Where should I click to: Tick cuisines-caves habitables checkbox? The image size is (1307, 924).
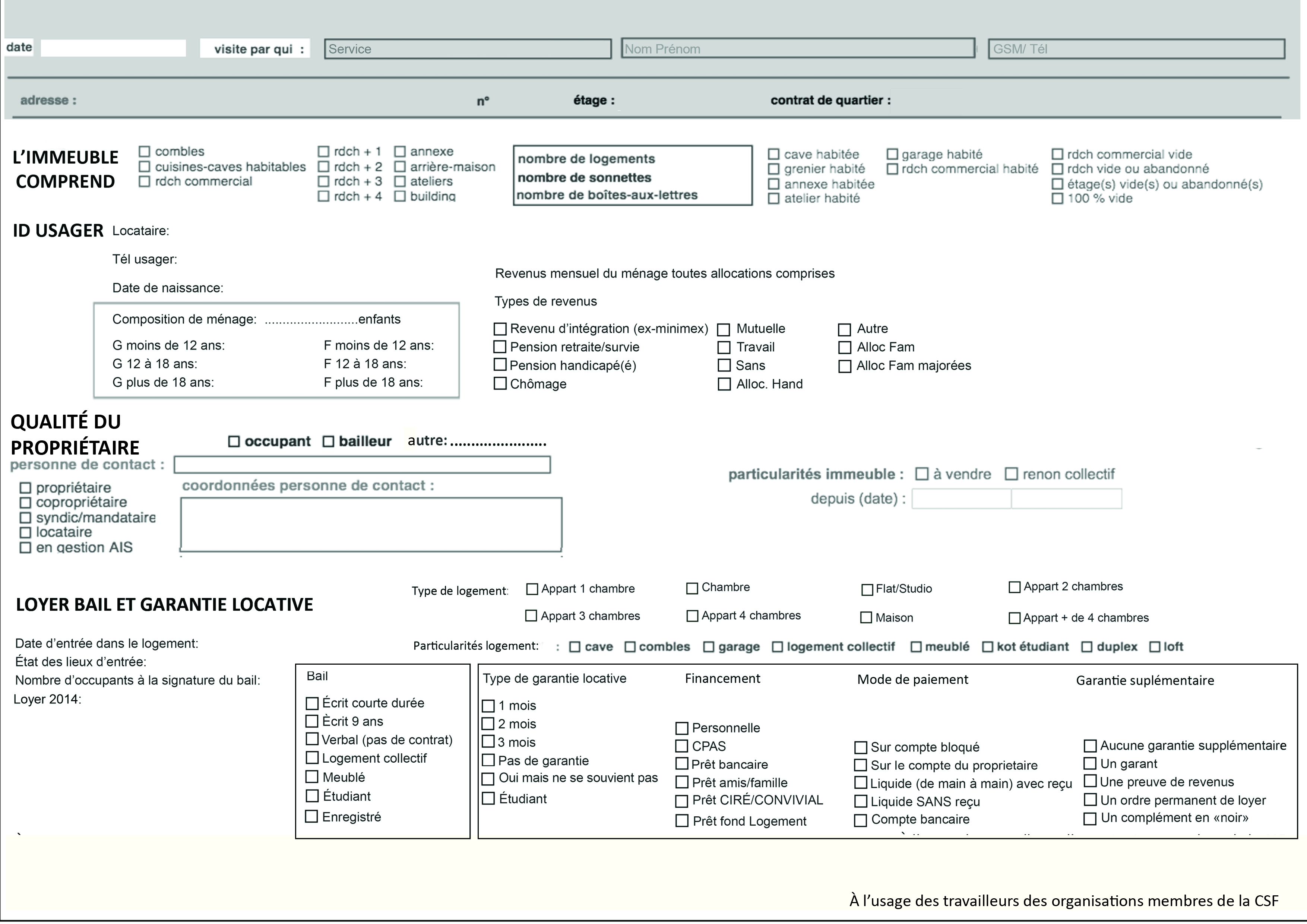(145, 167)
